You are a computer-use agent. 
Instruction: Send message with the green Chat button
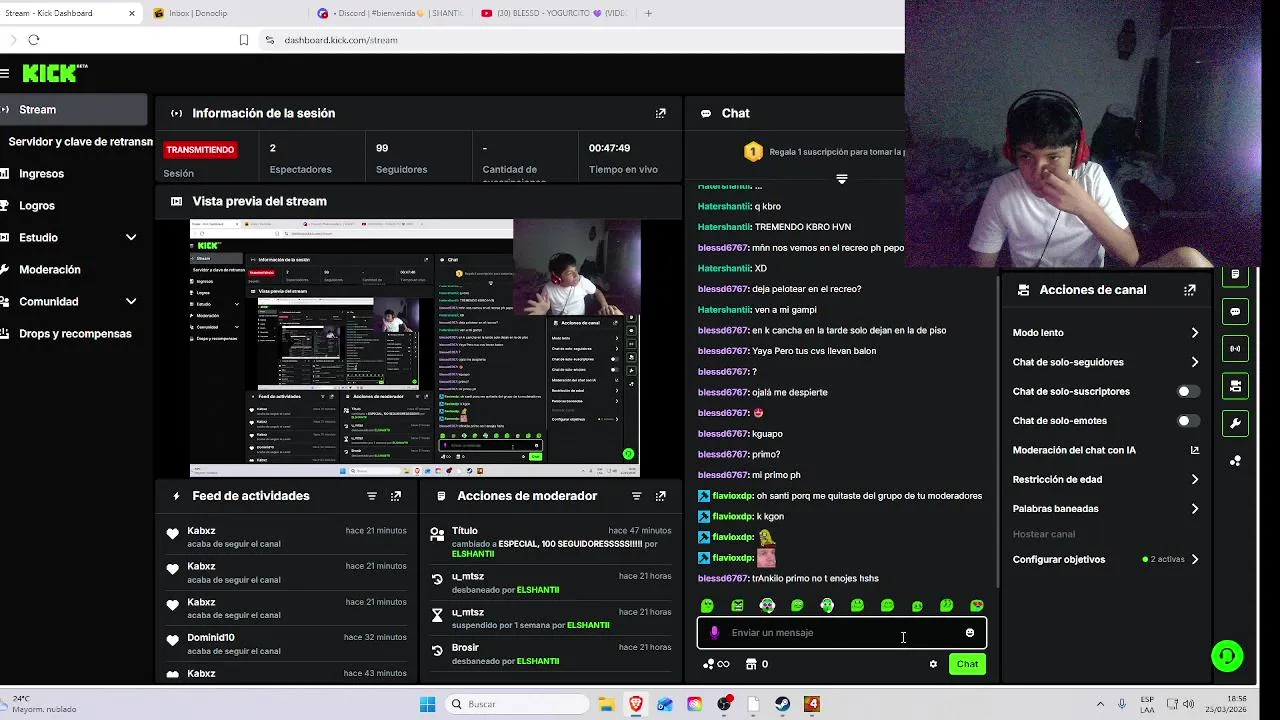(967, 664)
